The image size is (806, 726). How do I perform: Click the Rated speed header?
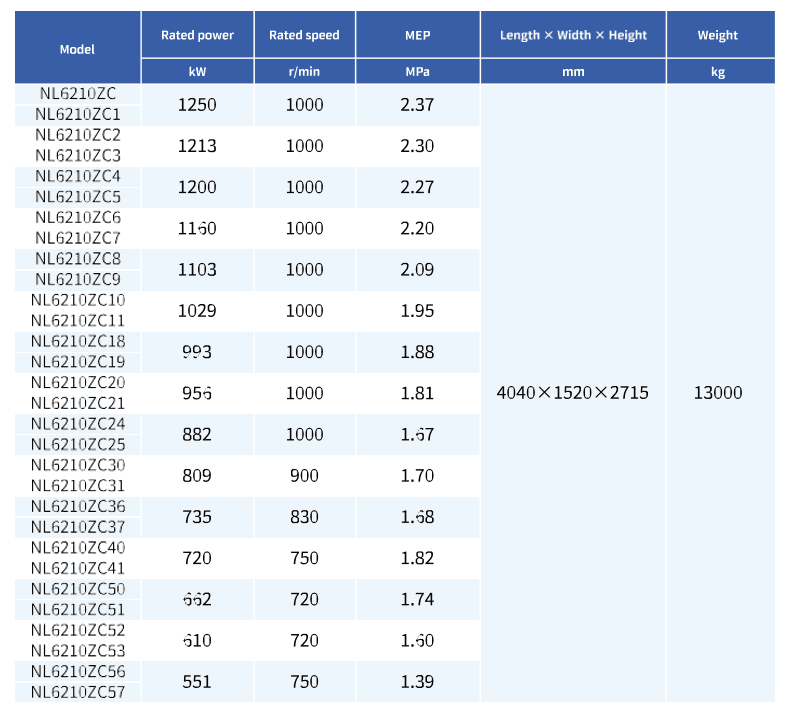point(304,35)
